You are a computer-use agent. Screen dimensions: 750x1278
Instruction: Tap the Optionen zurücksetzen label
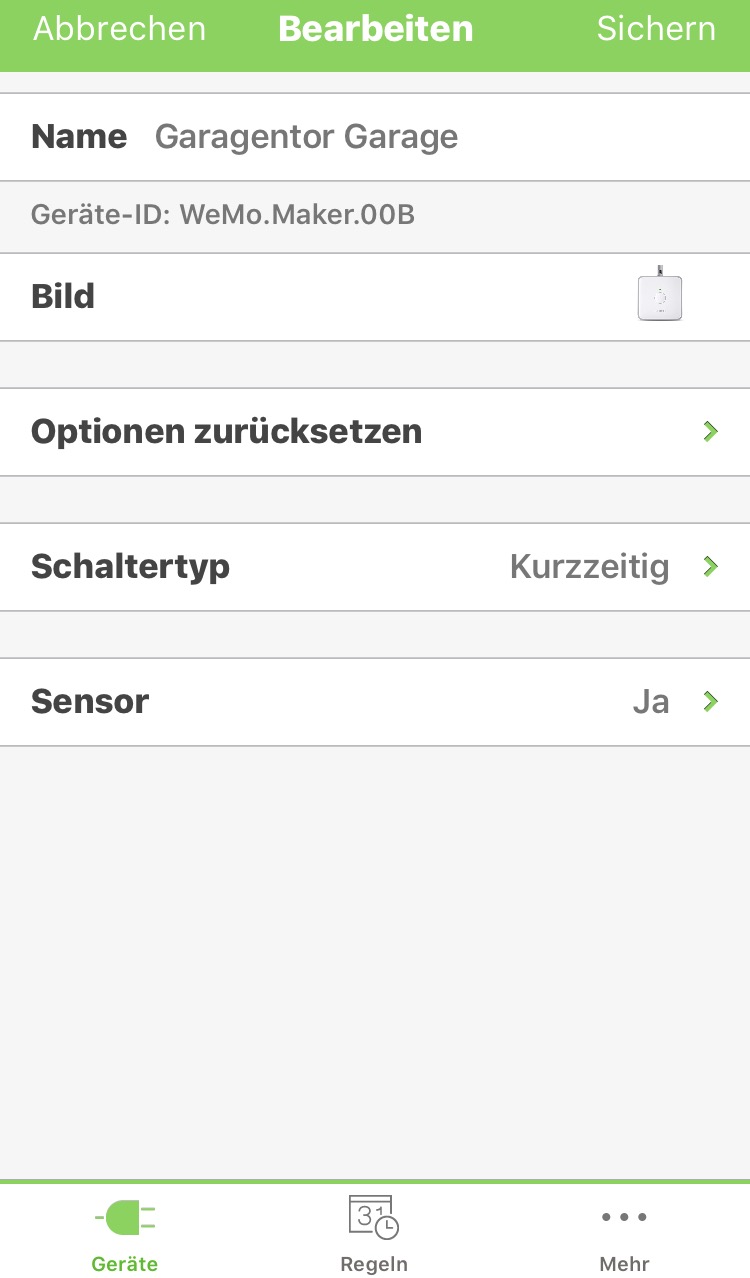227,432
